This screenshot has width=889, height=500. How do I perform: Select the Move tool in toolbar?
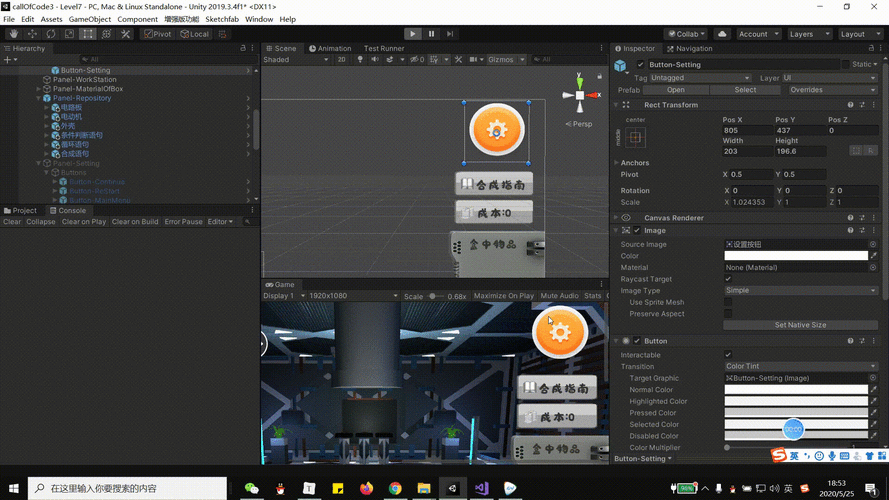(32, 34)
